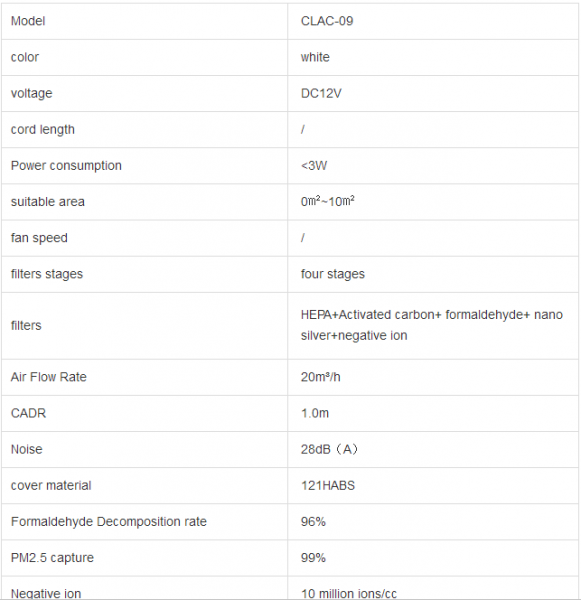Click the Air Flow Rate label
Image resolution: width=581 pixels, height=600 pixels.
[49, 377]
